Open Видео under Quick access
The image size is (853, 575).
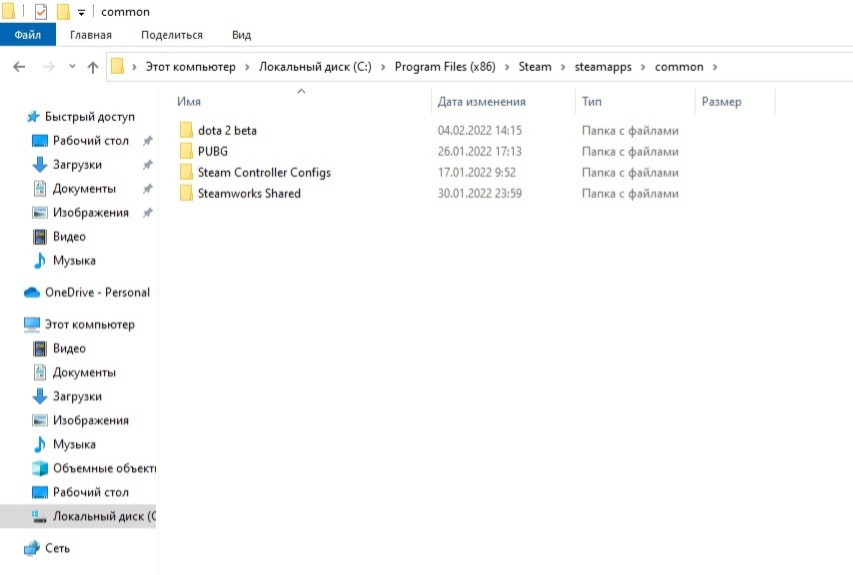pos(69,237)
